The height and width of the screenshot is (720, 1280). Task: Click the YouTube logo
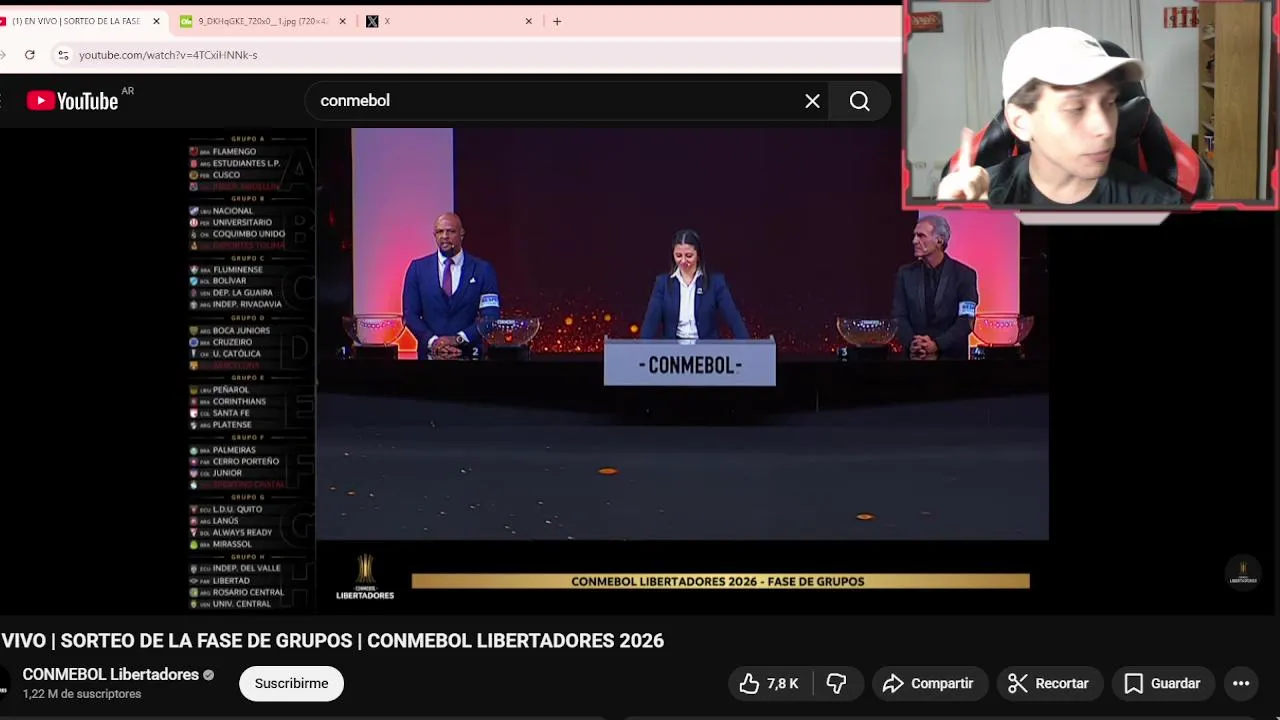click(x=72, y=100)
